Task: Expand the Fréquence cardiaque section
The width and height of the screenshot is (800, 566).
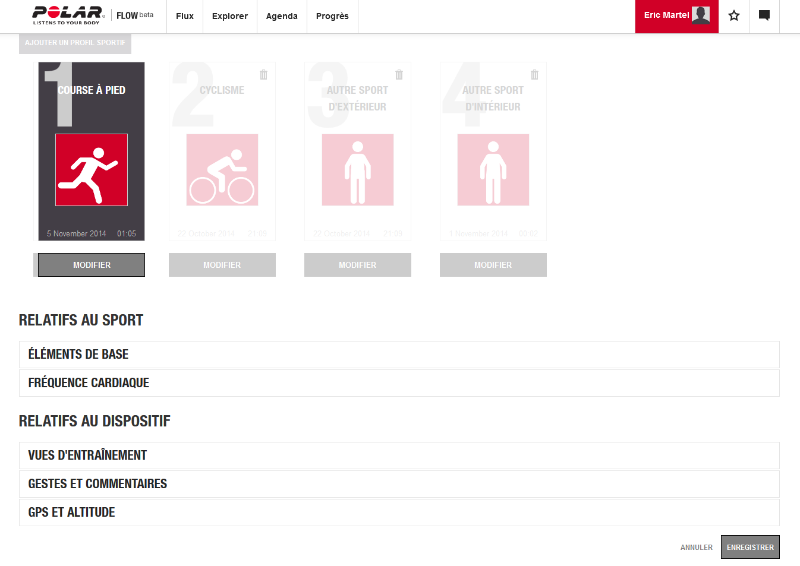Action: 399,383
